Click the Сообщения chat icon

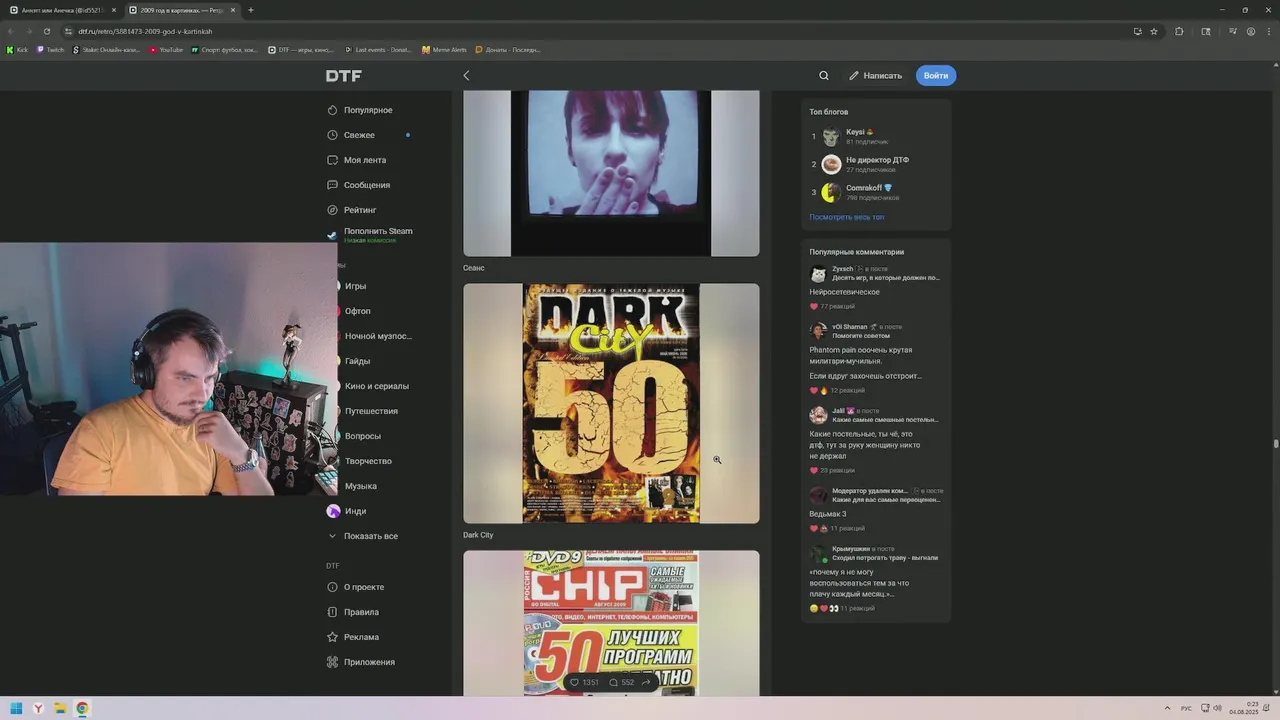tap(333, 185)
